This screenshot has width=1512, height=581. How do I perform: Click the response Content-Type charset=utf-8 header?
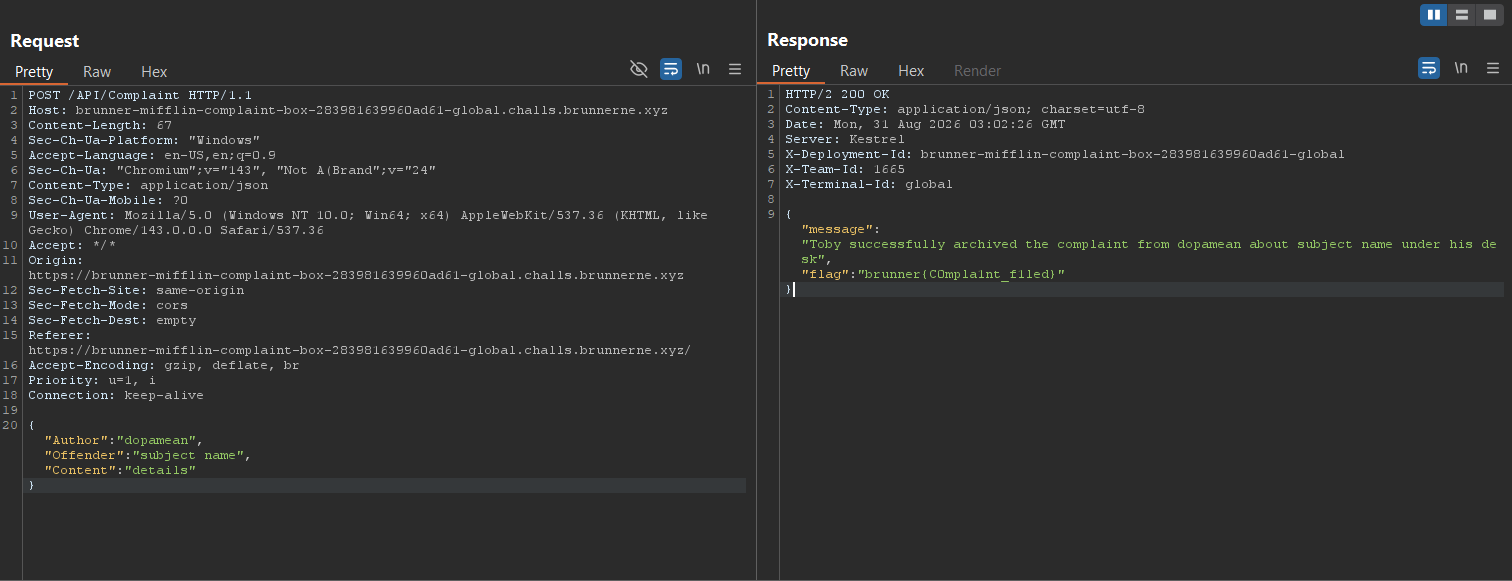point(965,109)
